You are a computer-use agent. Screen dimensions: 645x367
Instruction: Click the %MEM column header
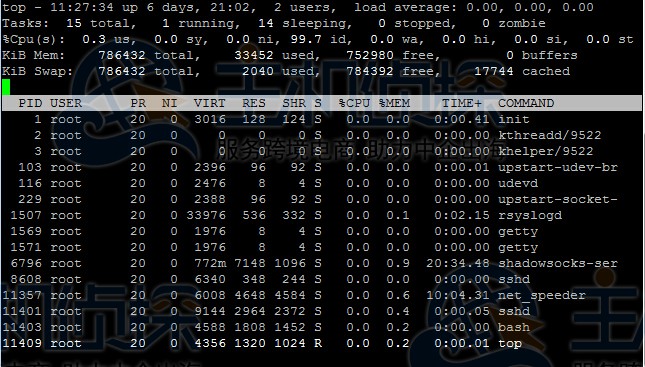click(x=394, y=103)
